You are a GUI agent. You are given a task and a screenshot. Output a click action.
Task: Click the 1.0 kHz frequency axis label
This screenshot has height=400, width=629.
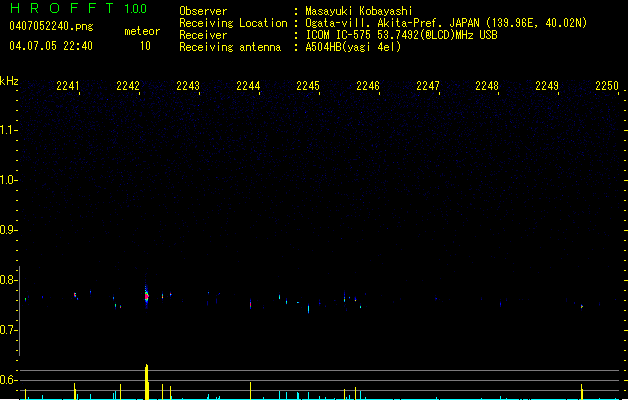(x=8, y=180)
